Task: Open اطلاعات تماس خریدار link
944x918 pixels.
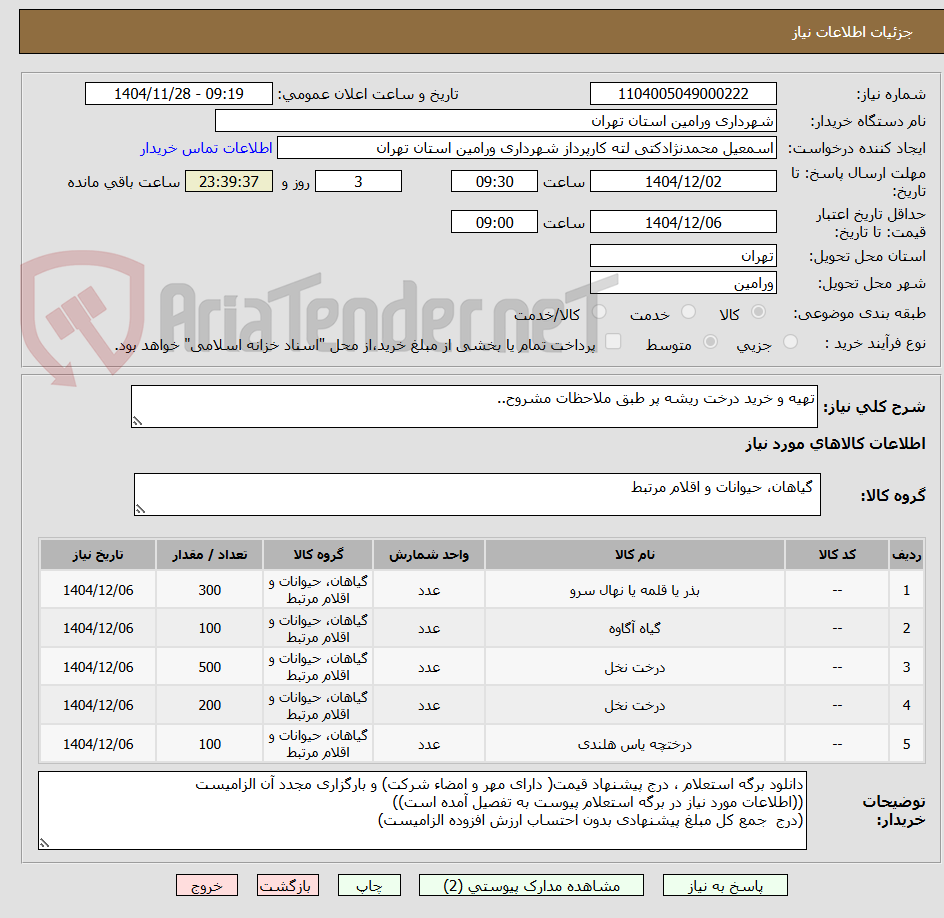Action: coord(206,148)
